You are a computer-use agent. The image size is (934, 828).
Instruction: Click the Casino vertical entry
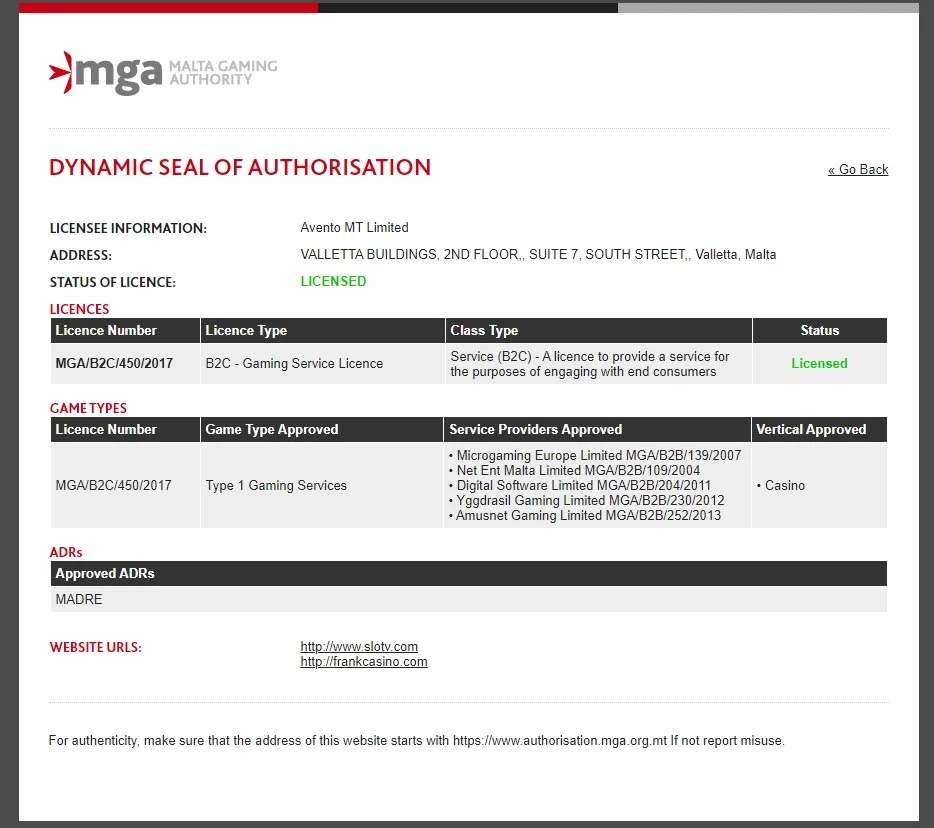tap(780, 485)
